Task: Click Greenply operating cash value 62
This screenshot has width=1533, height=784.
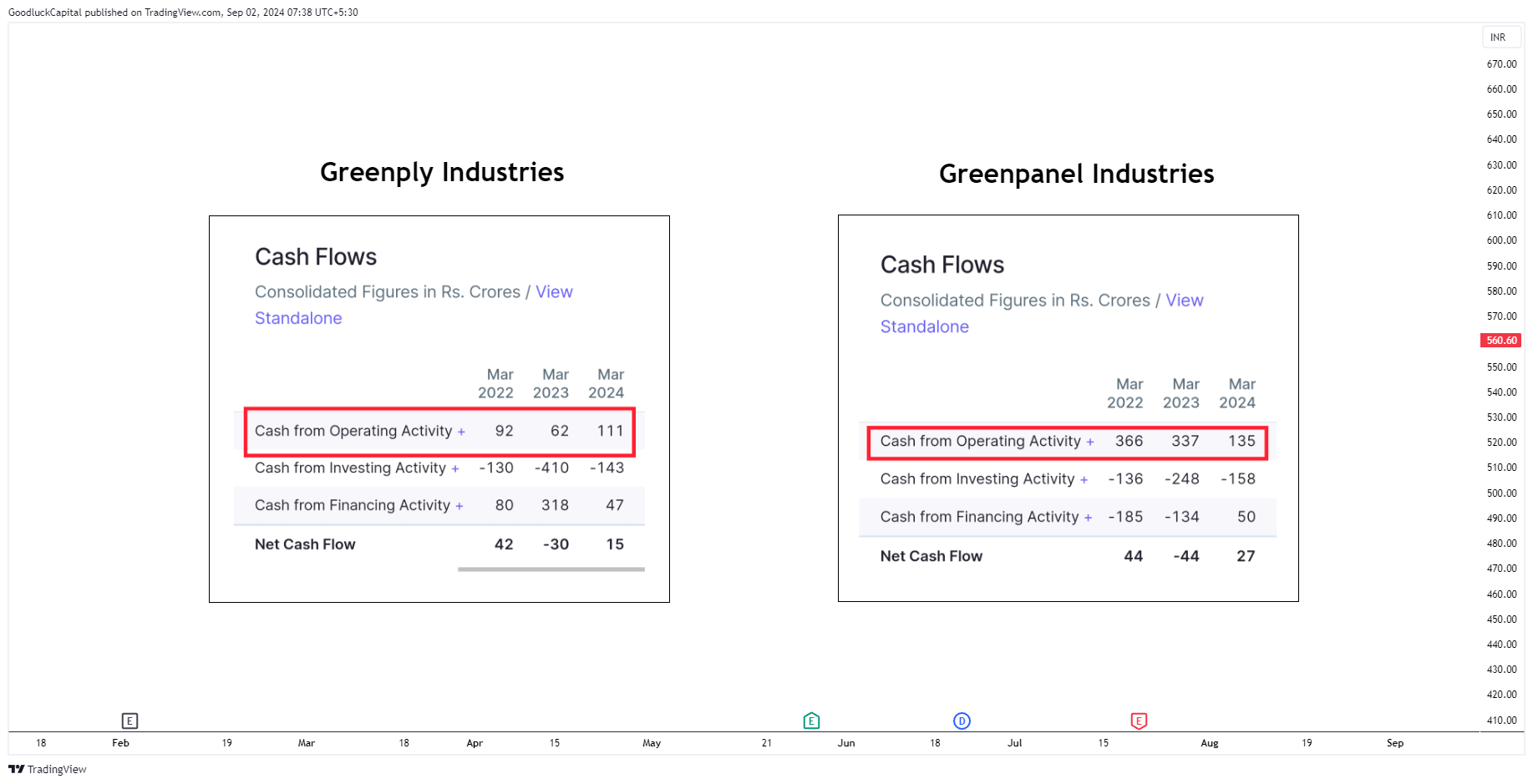Action: click(560, 431)
